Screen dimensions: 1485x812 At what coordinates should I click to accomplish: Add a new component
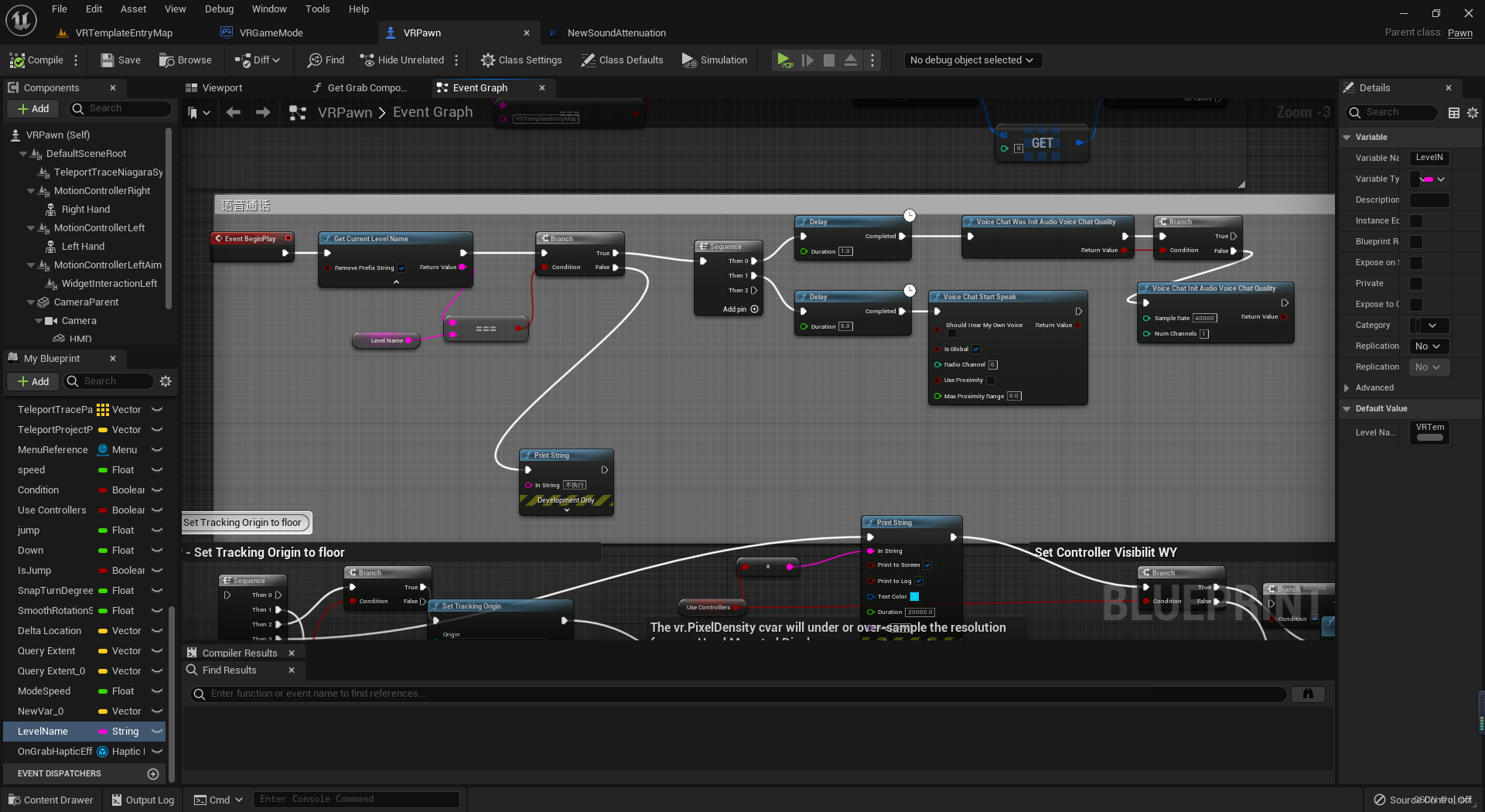[x=33, y=109]
